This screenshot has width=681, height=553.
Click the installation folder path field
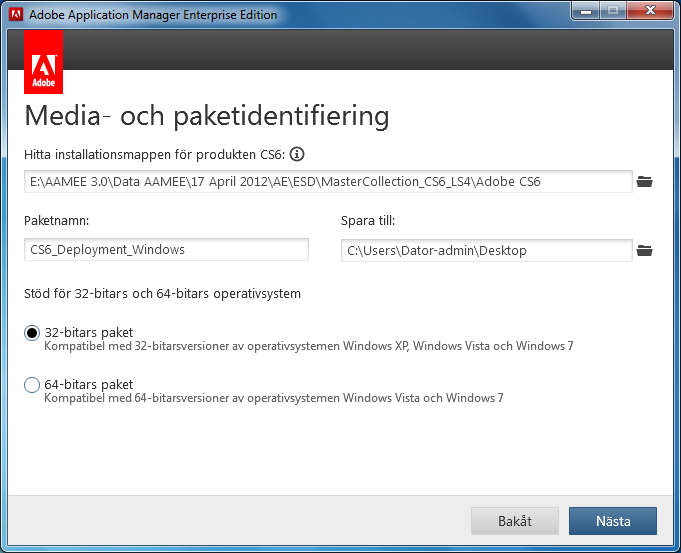click(x=328, y=182)
